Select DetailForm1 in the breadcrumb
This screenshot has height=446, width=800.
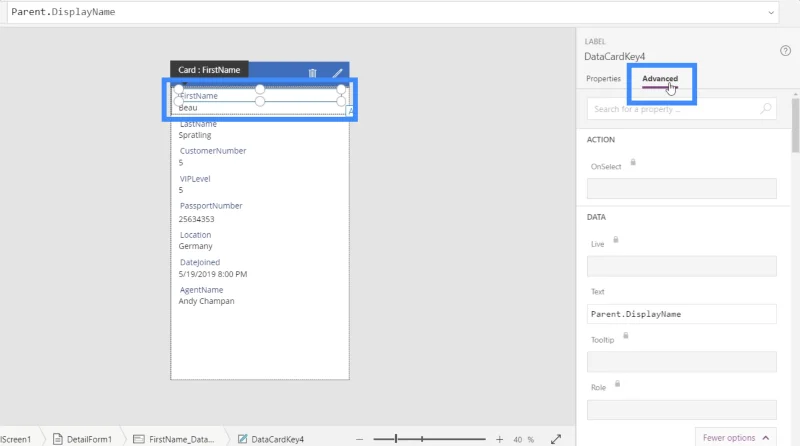coord(89,439)
